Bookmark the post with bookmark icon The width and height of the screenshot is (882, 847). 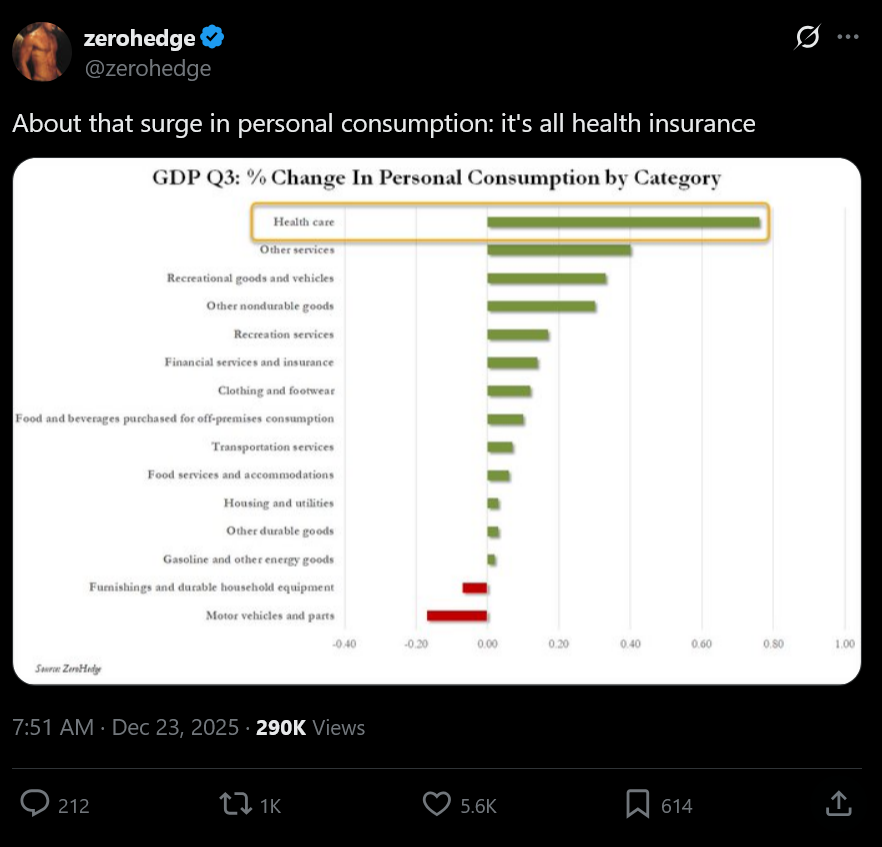(x=638, y=804)
